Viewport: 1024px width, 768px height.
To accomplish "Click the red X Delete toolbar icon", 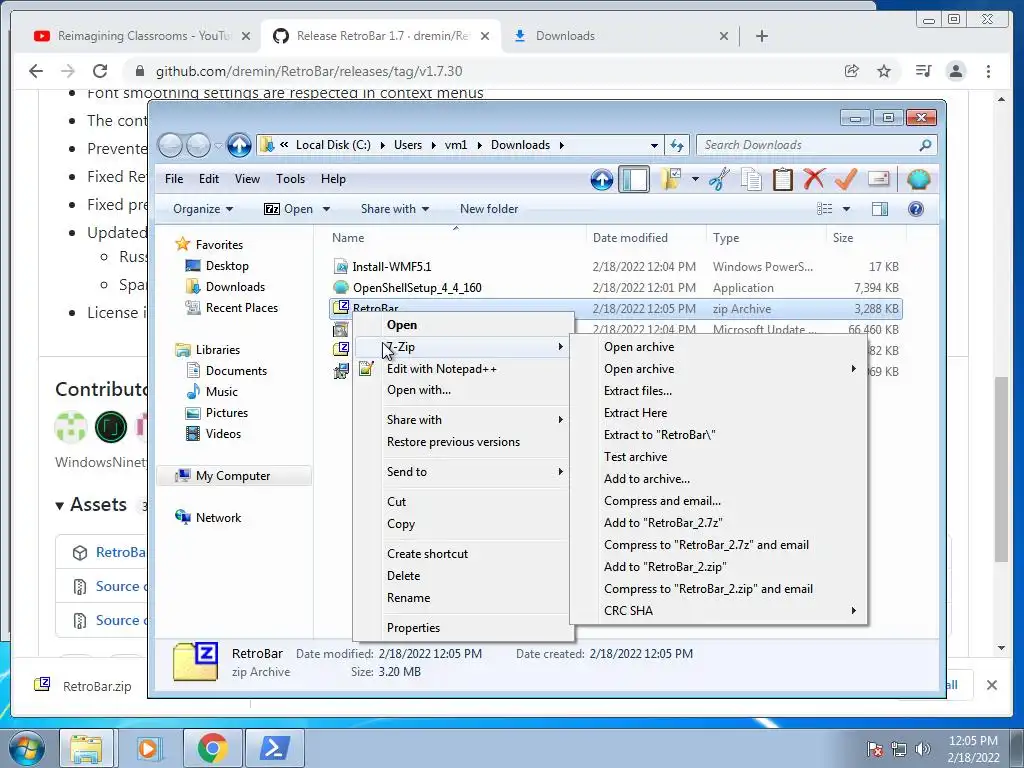I will pos(814,179).
